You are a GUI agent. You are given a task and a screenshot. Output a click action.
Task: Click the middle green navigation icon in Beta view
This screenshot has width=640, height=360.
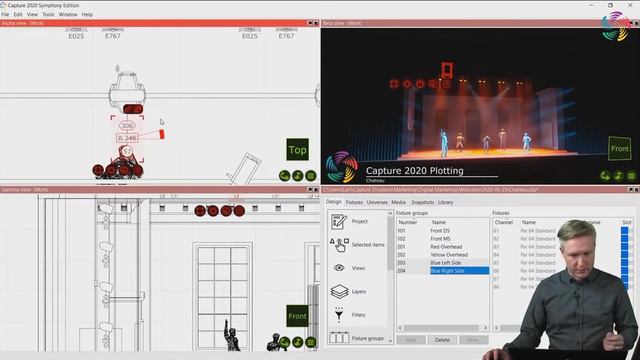coord(618,176)
